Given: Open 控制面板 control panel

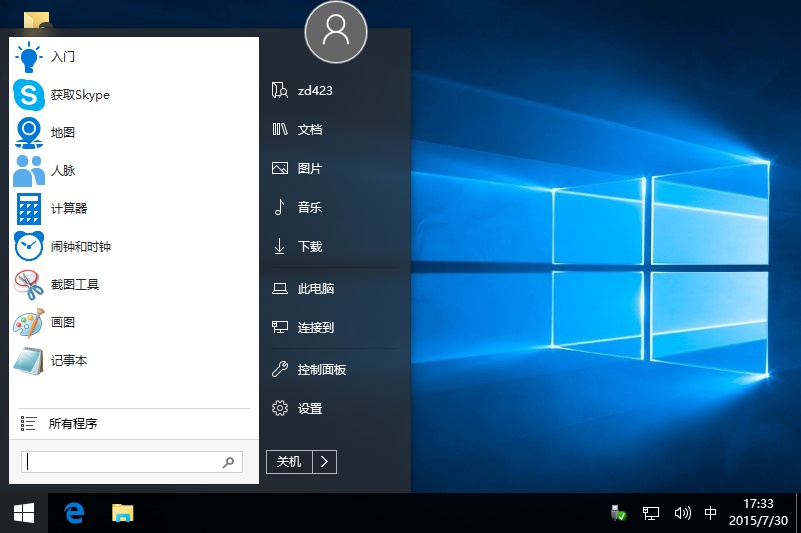Looking at the screenshot, I should click(321, 370).
